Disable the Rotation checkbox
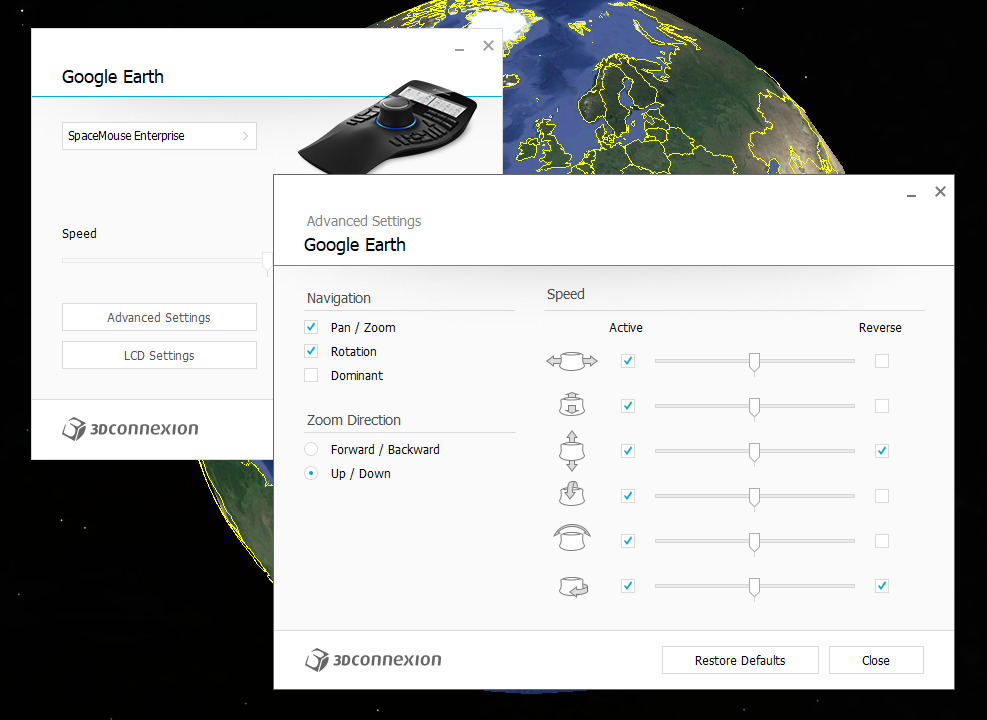This screenshot has height=720, width=987. click(x=311, y=351)
